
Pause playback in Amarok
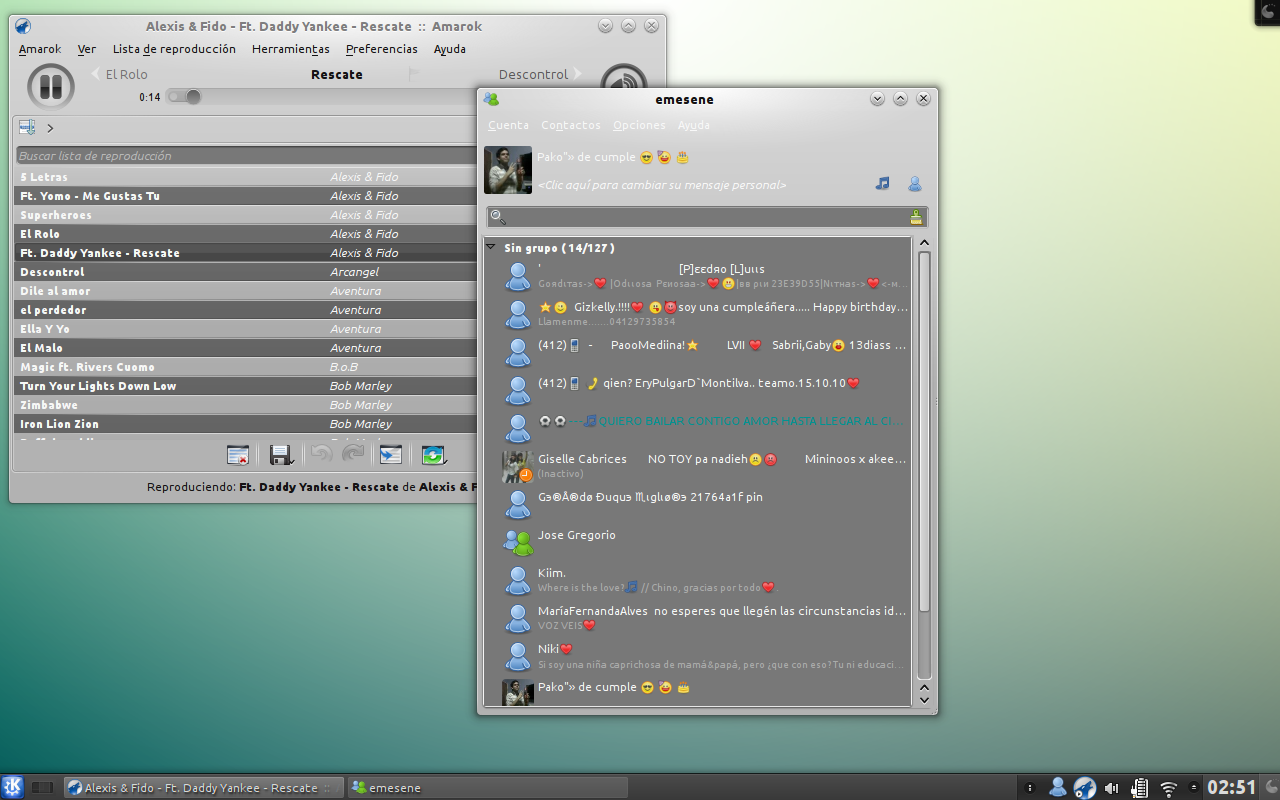pyautogui.click(x=50, y=86)
